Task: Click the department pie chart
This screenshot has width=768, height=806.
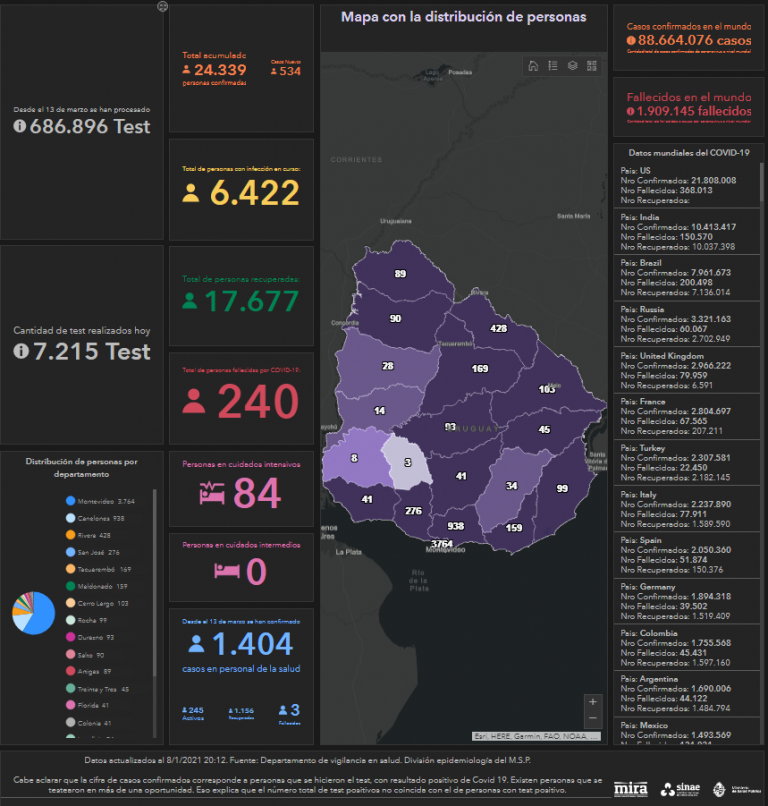Action: 33,613
